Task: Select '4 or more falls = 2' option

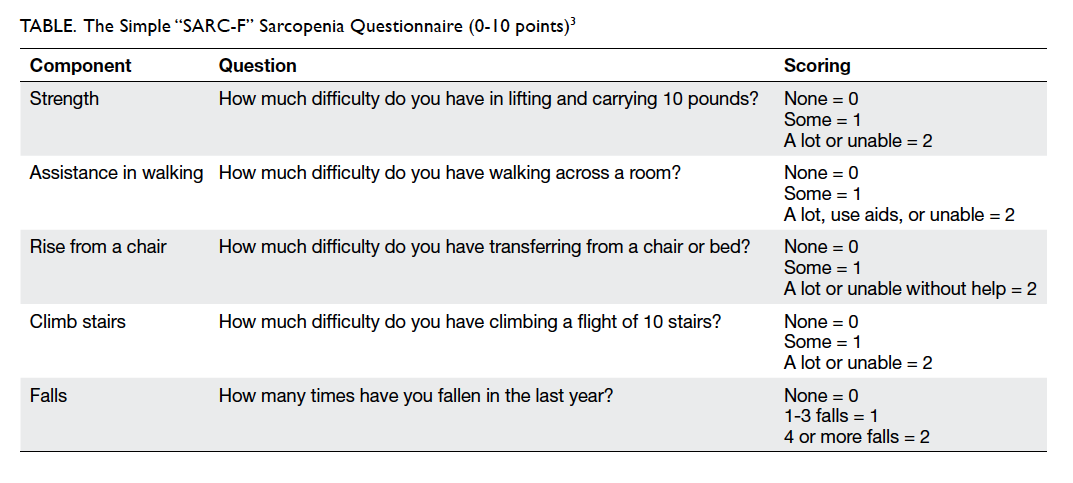Action: coord(857,436)
